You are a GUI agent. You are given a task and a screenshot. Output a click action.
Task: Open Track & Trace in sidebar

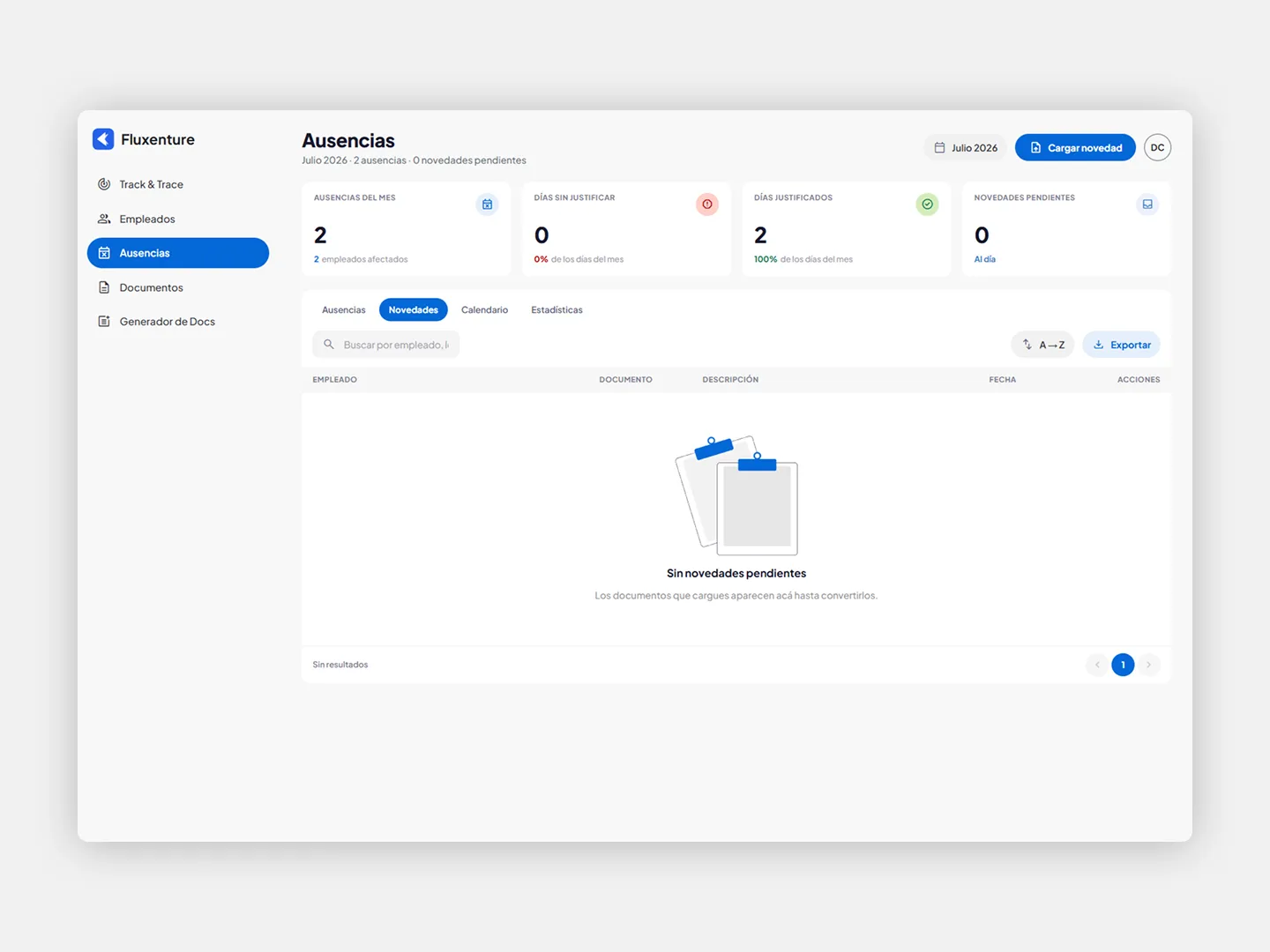178,184
